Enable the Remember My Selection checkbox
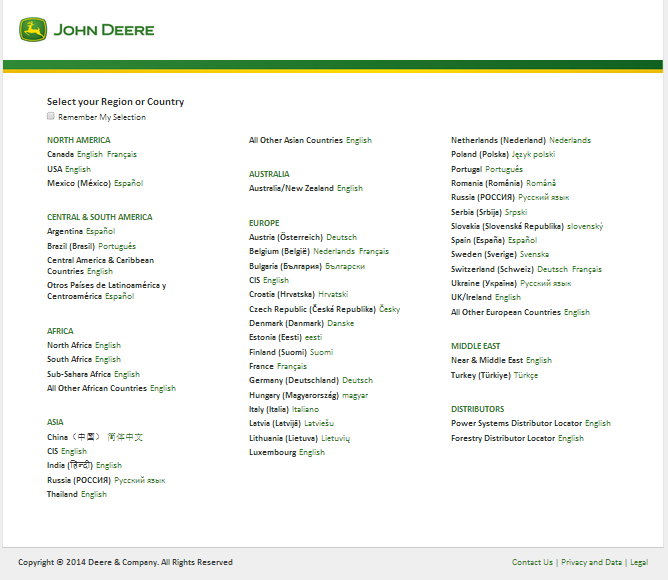The width and height of the screenshot is (668, 580). coord(51,116)
